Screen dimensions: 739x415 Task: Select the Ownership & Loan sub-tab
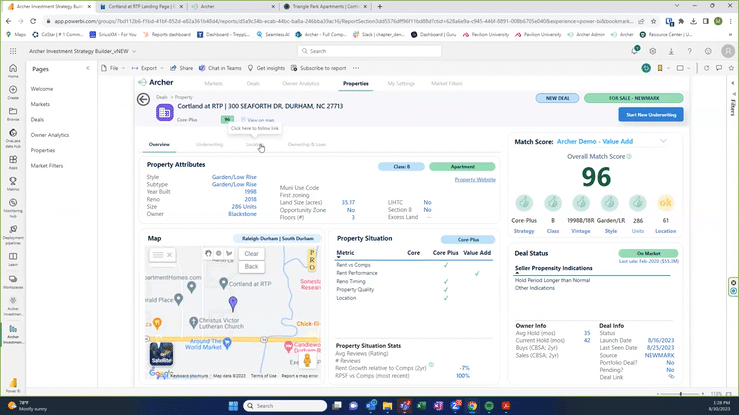click(x=306, y=144)
